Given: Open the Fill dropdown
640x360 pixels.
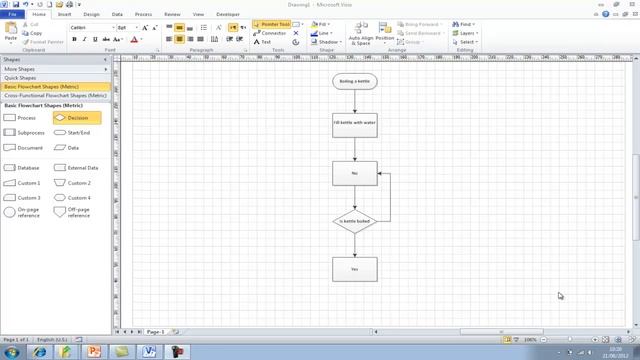Looking at the screenshot, I should [321, 24].
